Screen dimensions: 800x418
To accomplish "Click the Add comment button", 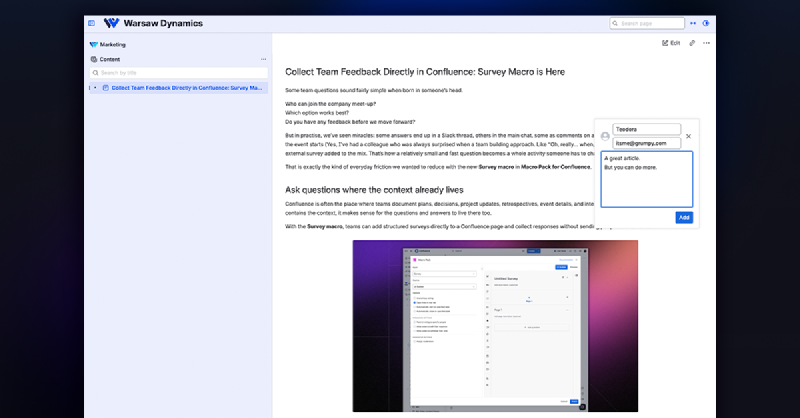I will tap(684, 217).
